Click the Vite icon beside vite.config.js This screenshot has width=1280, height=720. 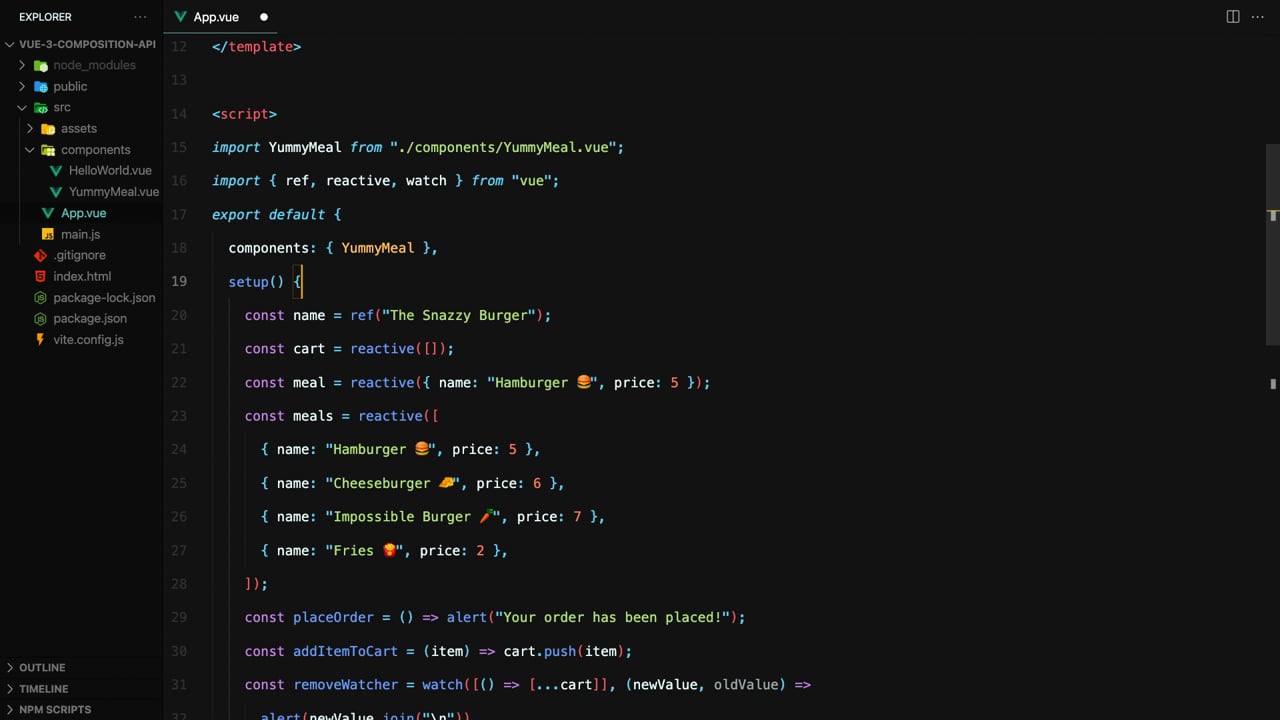40,340
